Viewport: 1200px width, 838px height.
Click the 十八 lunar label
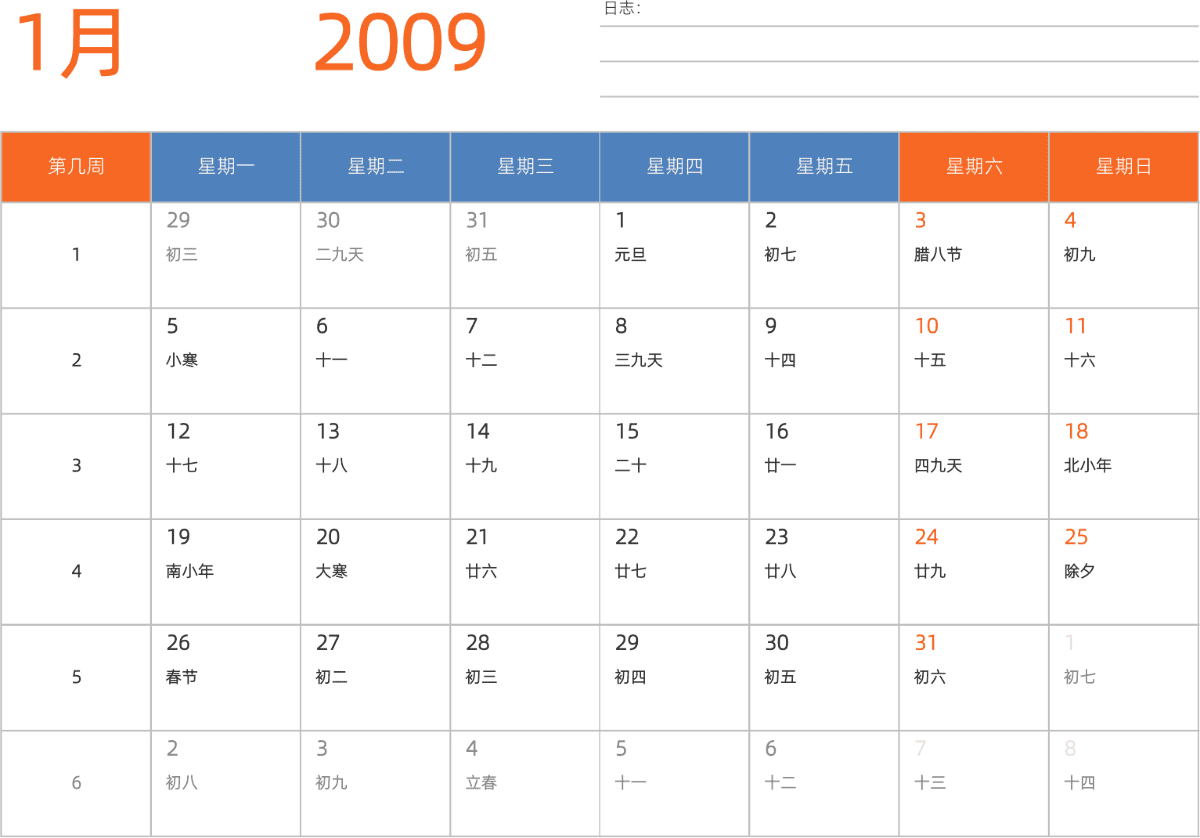click(332, 466)
